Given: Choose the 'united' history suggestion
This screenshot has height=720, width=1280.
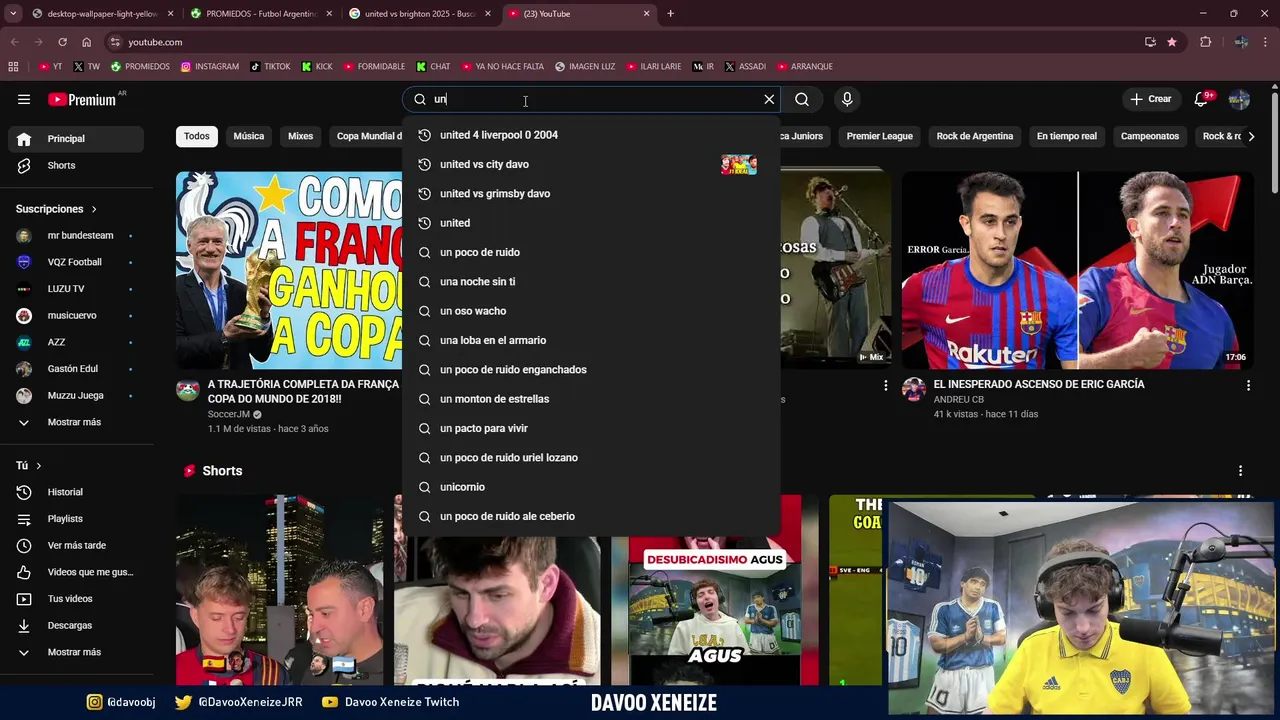Looking at the screenshot, I should (x=591, y=223).
